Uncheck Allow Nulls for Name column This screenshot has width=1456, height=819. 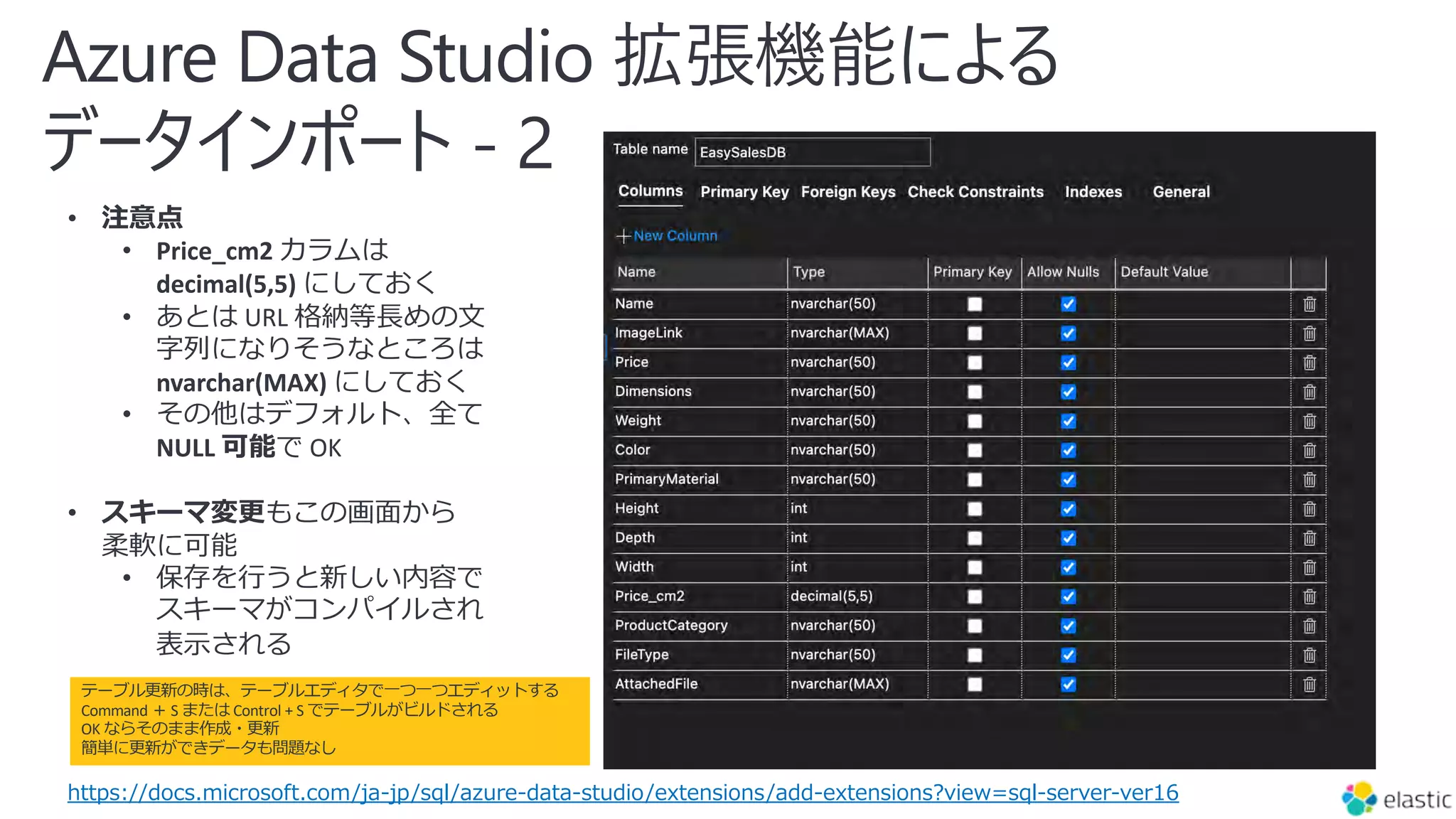(x=1068, y=304)
